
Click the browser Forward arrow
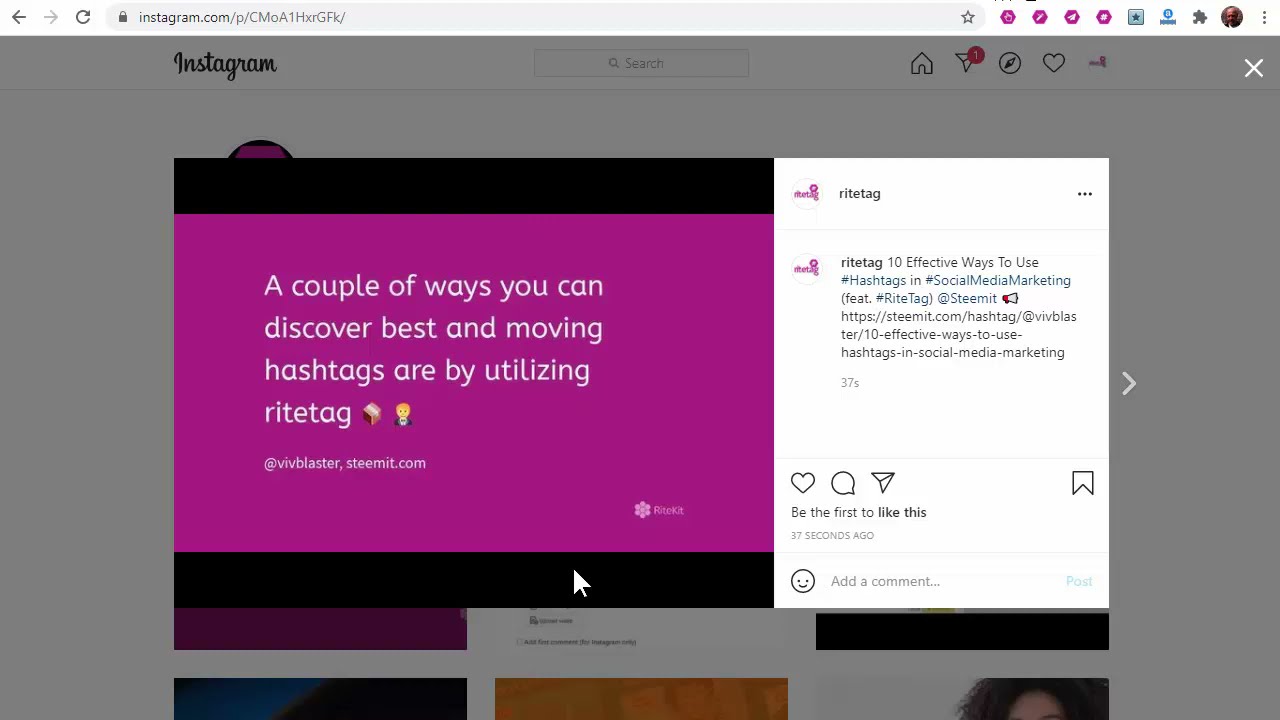[x=51, y=17]
